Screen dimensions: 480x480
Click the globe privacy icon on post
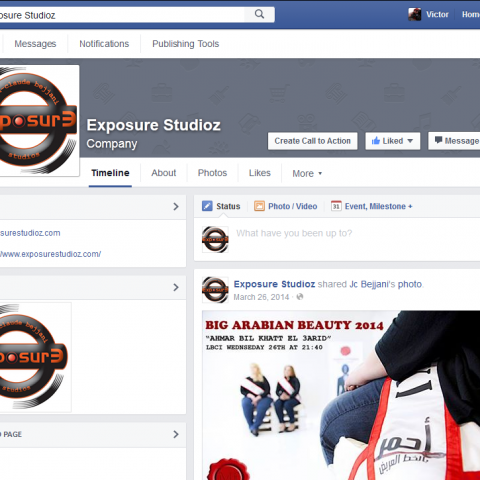click(x=300, y=297)
